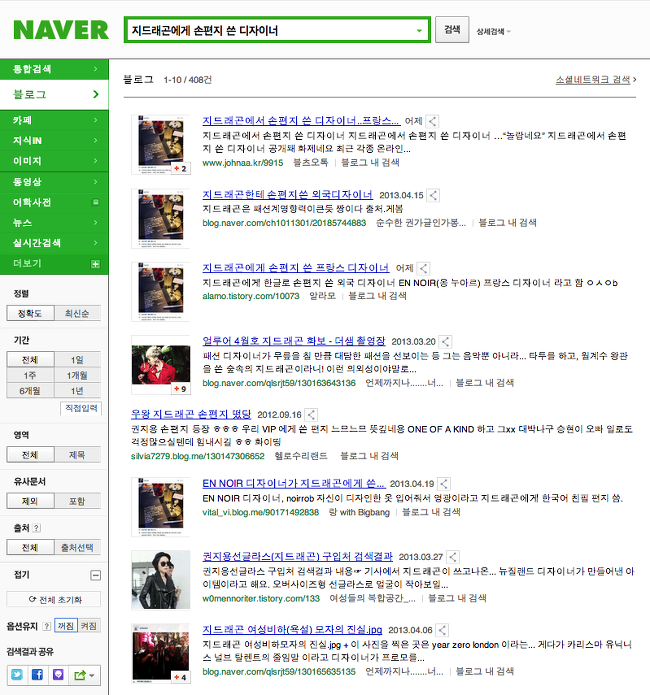This screenshot has width=650, height=695.
Task: Share search results via Facebook icon
Action: 37,675
